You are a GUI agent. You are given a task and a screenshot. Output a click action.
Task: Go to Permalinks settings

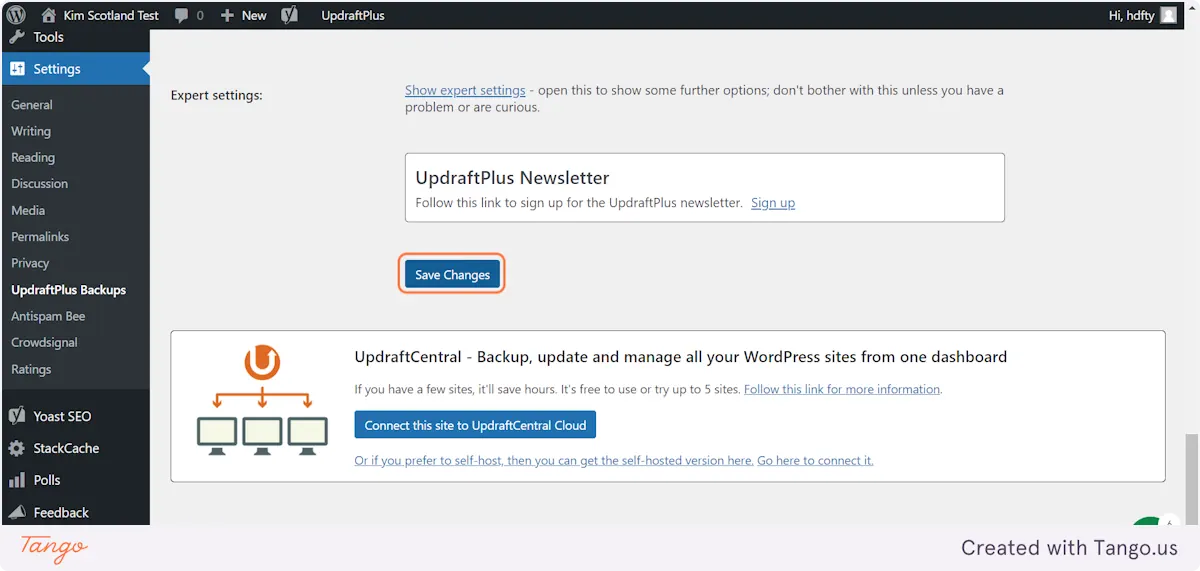pos(40,237)
